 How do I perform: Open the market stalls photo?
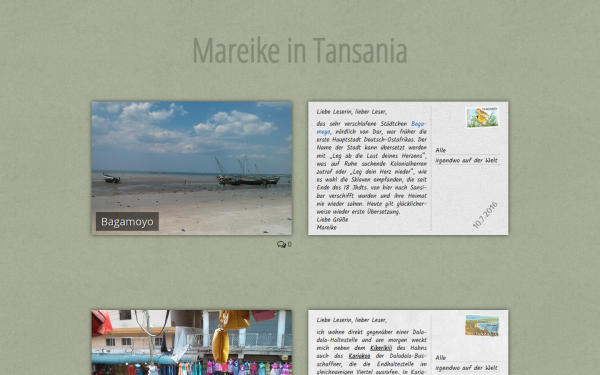192,342
